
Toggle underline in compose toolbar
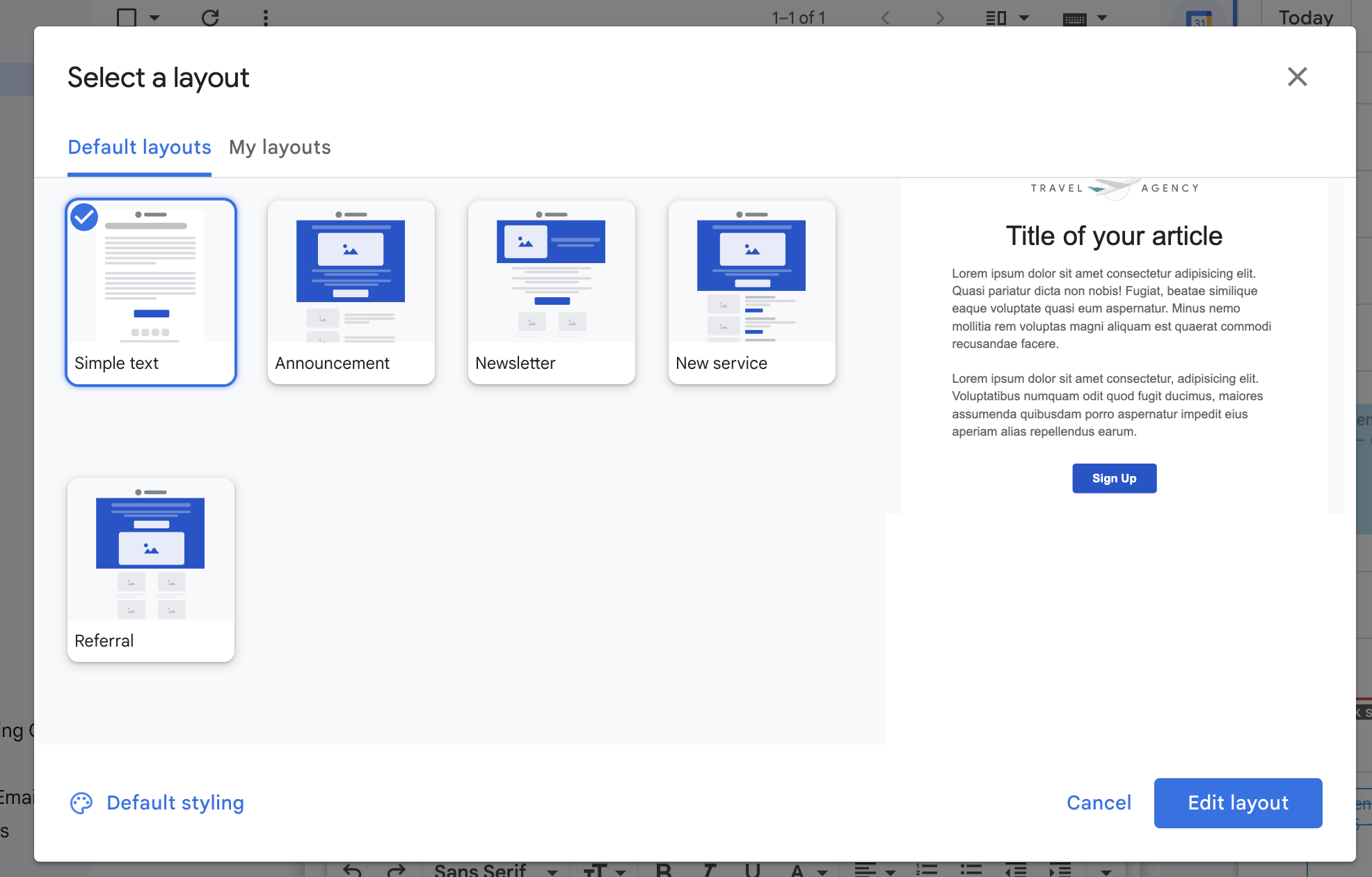pyautogui.click(x=752, y=870)
